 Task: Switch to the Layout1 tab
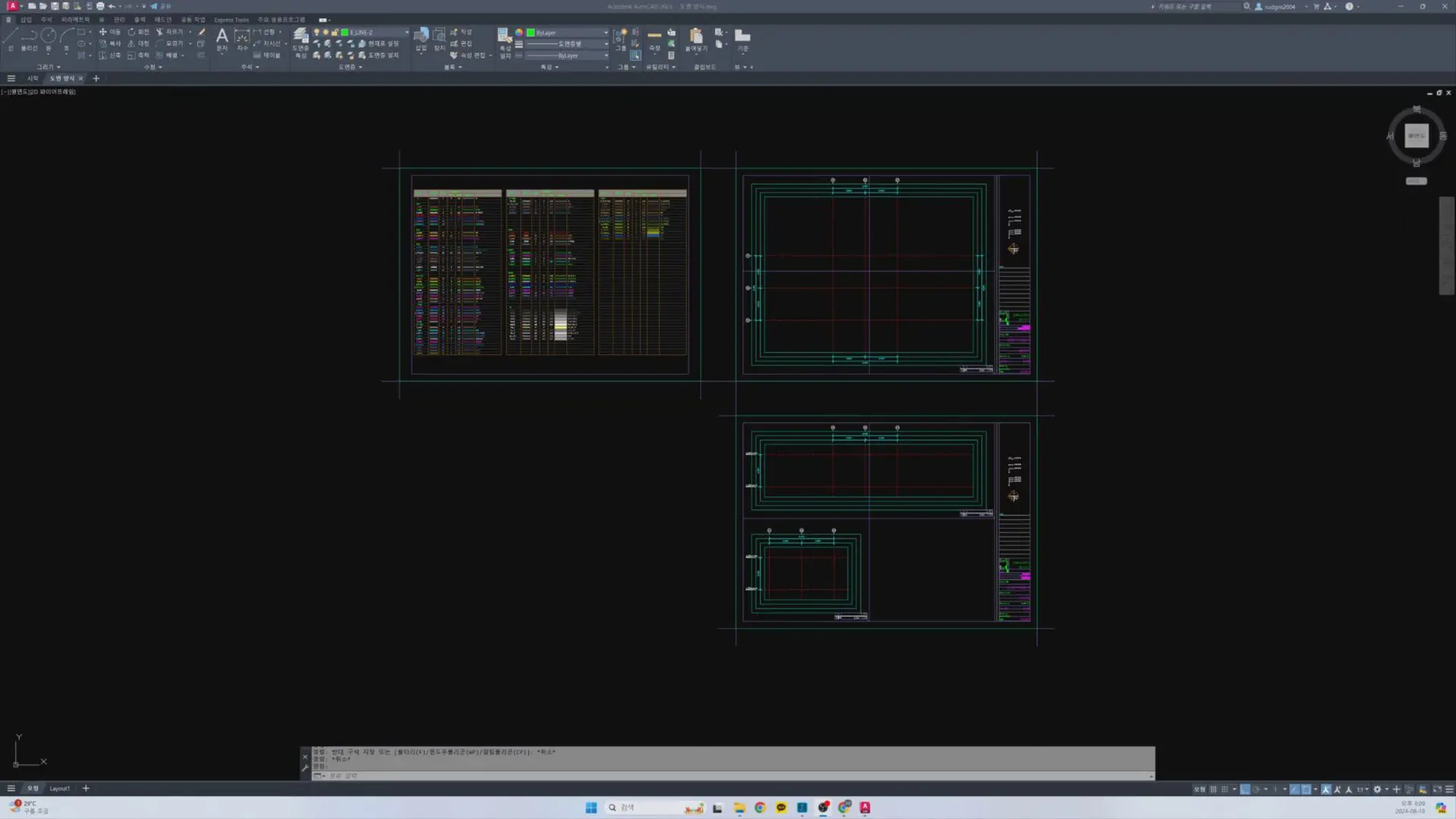coord(60,789)
